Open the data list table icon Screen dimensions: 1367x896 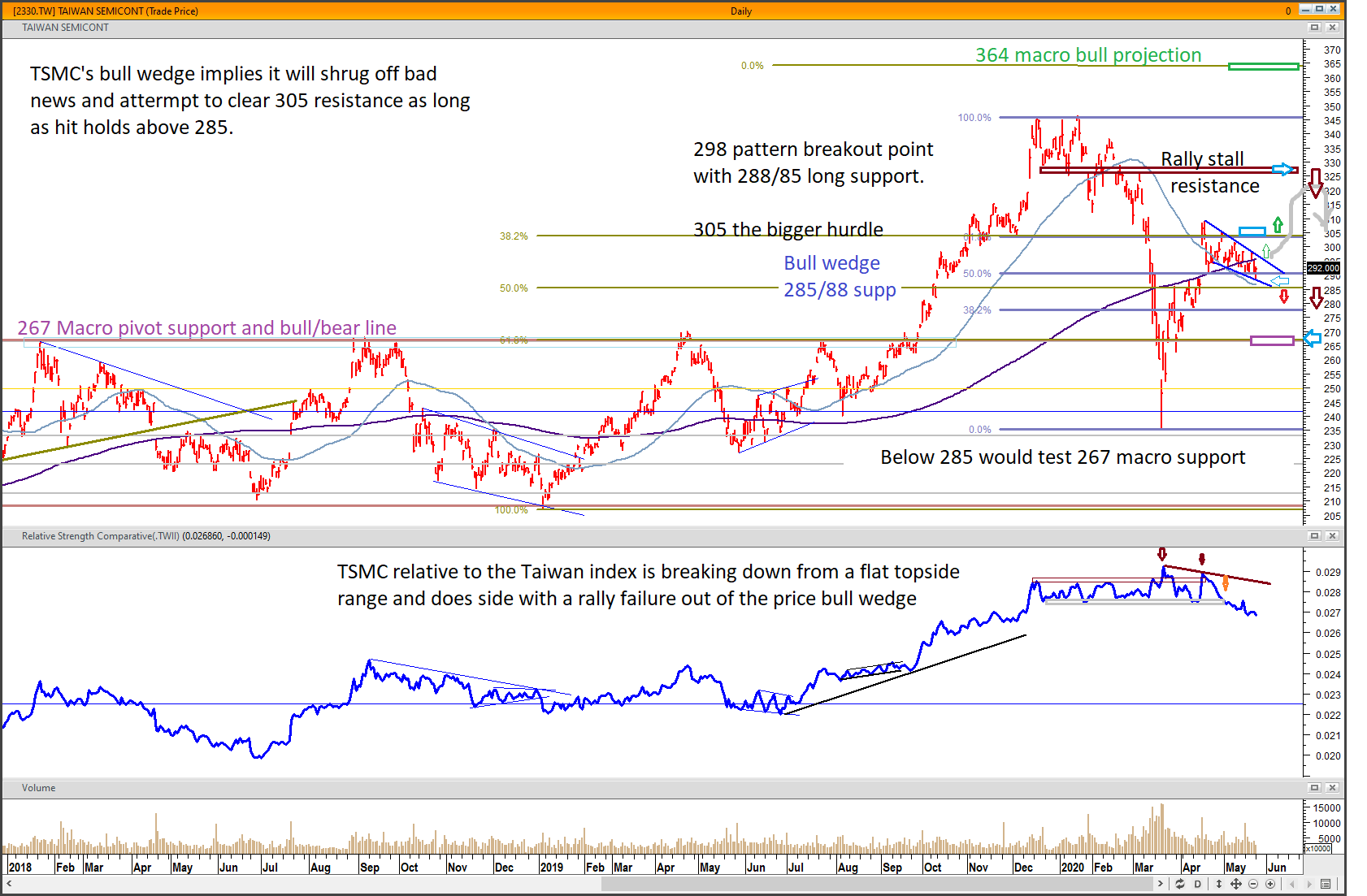click(1326, 884)
